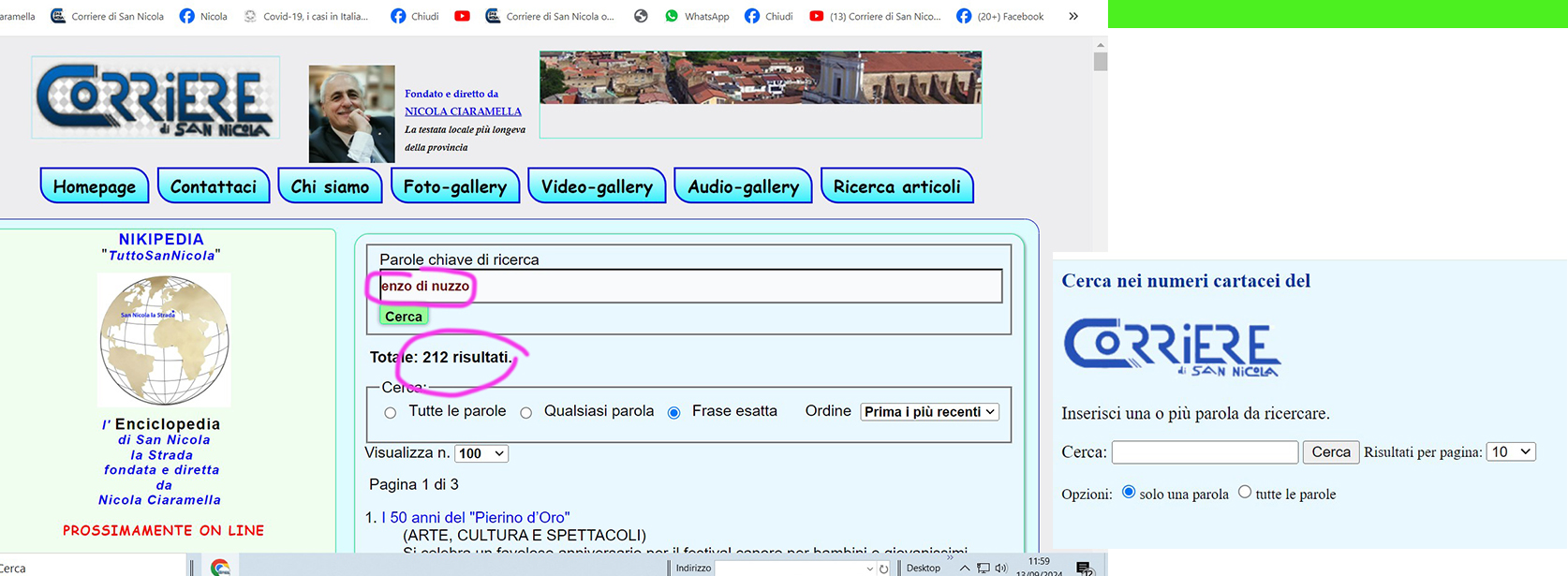
Task: Open the Ordine dropdown
Action: [x=930, y=412]
